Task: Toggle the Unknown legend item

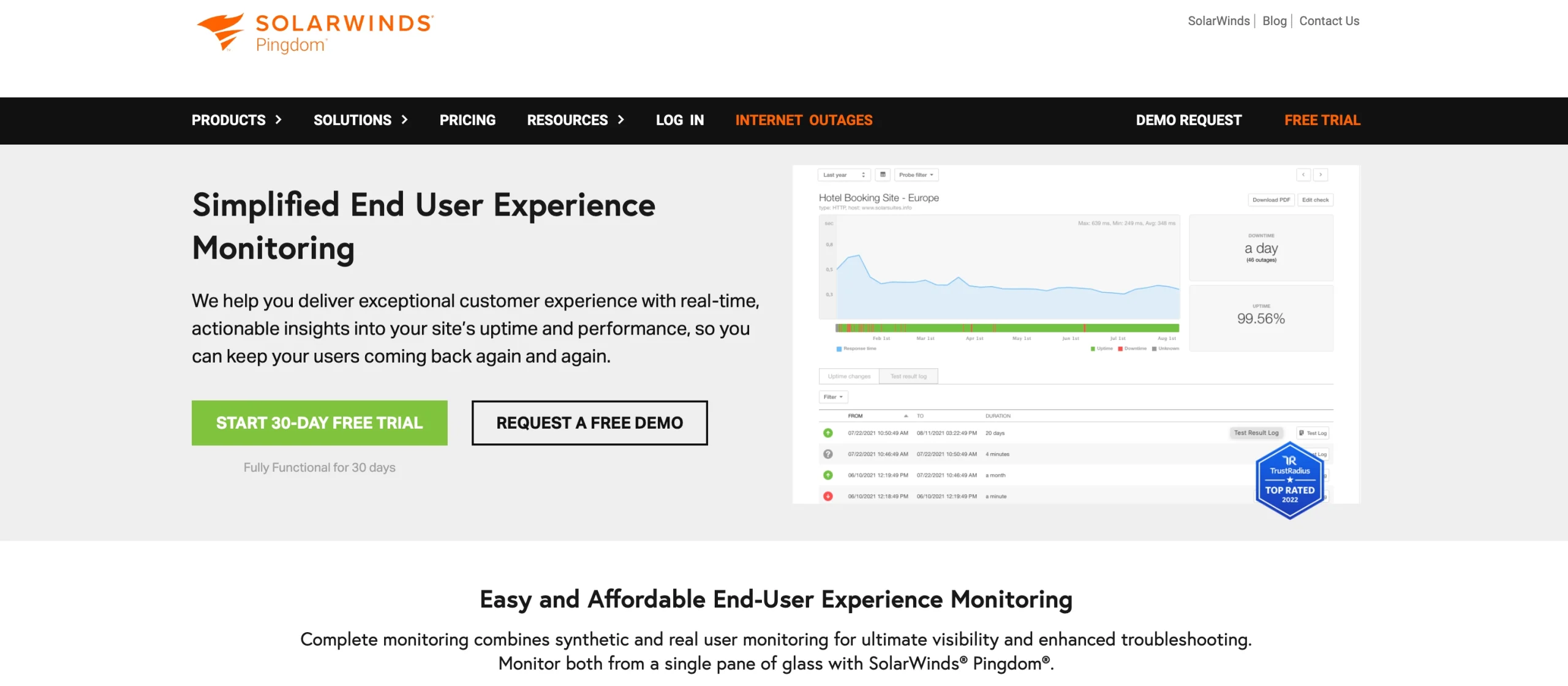Action: point(1166,349)
